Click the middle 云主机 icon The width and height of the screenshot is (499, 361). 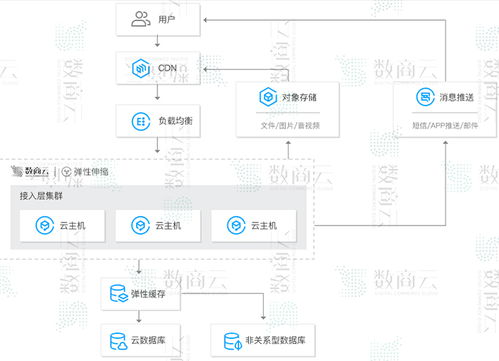pyautogui.click(x=140, y=226)
